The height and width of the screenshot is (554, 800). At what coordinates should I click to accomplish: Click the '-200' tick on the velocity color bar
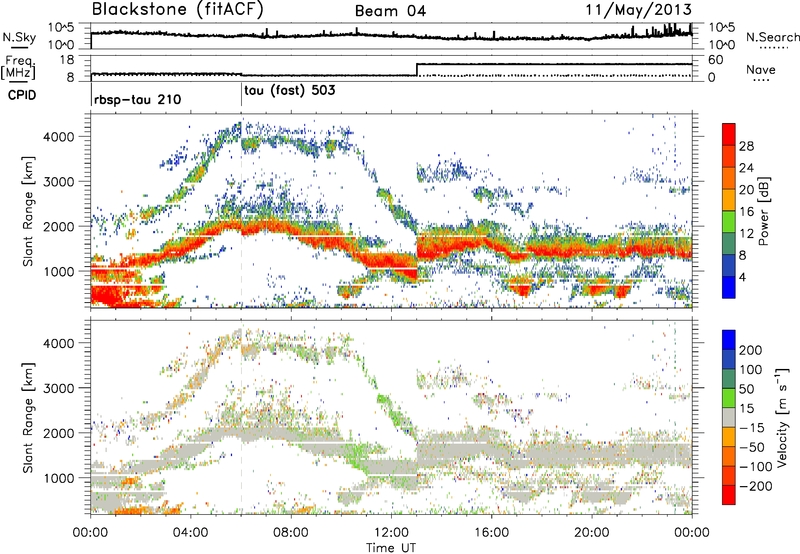pos(756,486)
